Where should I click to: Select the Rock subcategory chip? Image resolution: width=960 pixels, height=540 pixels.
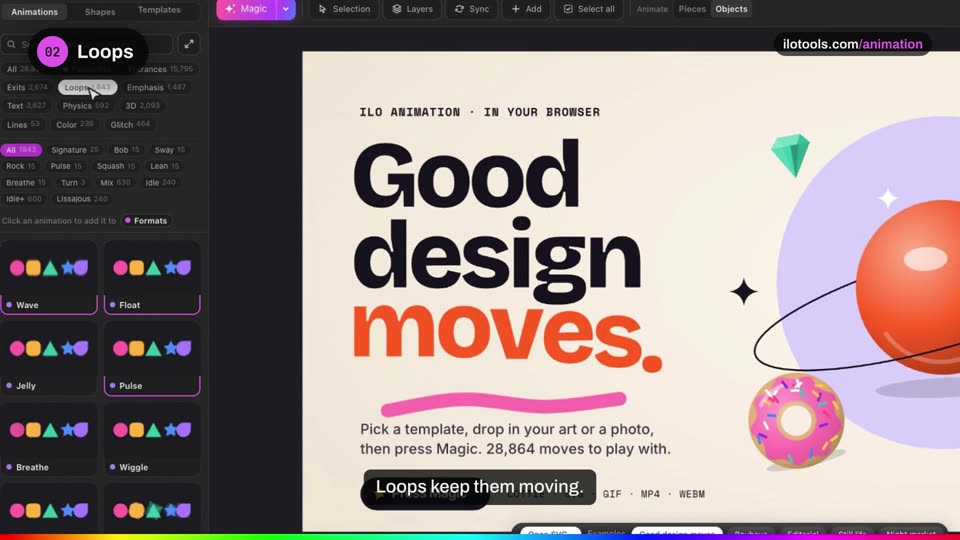(20, 166)
